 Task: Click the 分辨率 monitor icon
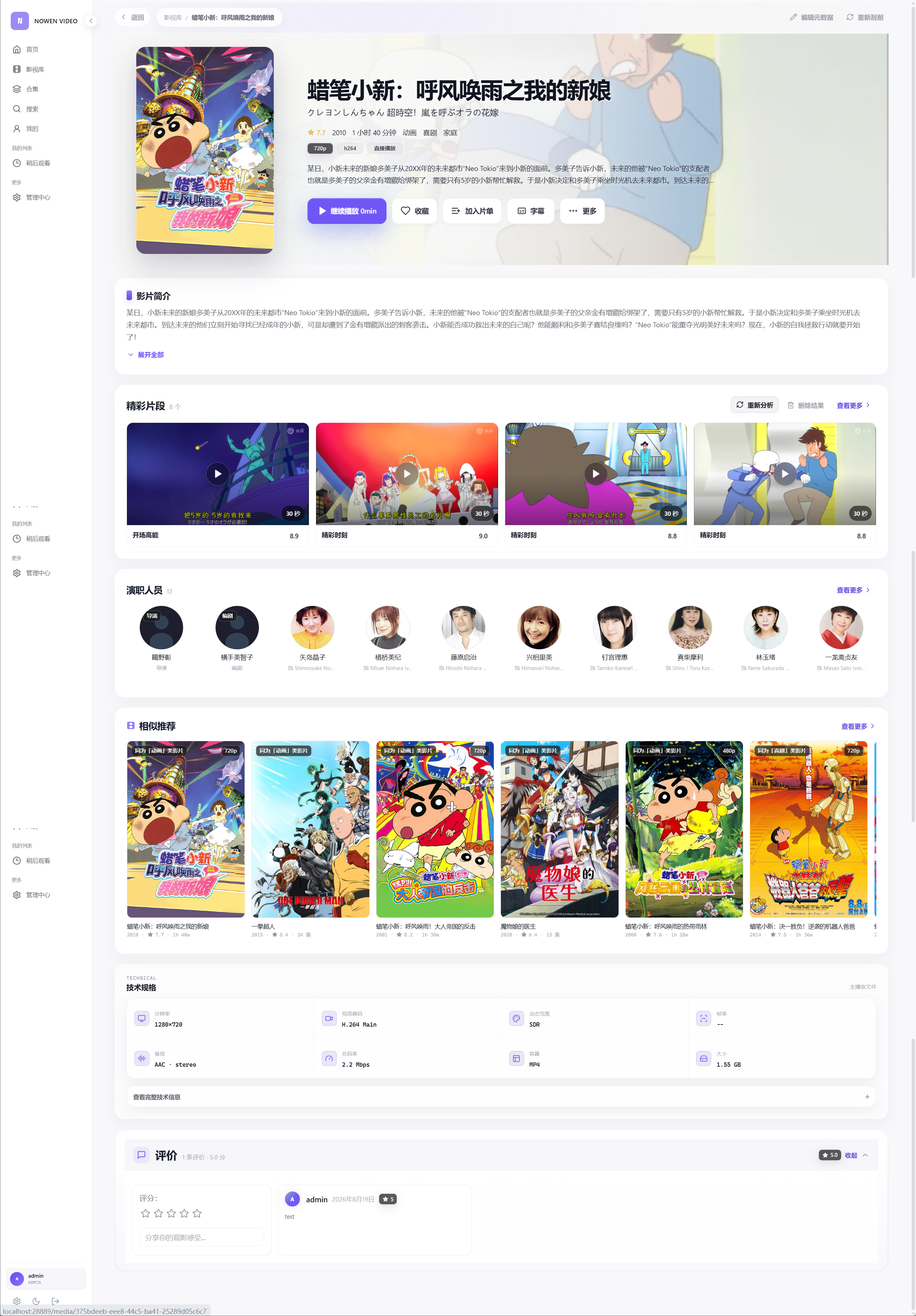pyautogui.click(x=142, y=1018)
